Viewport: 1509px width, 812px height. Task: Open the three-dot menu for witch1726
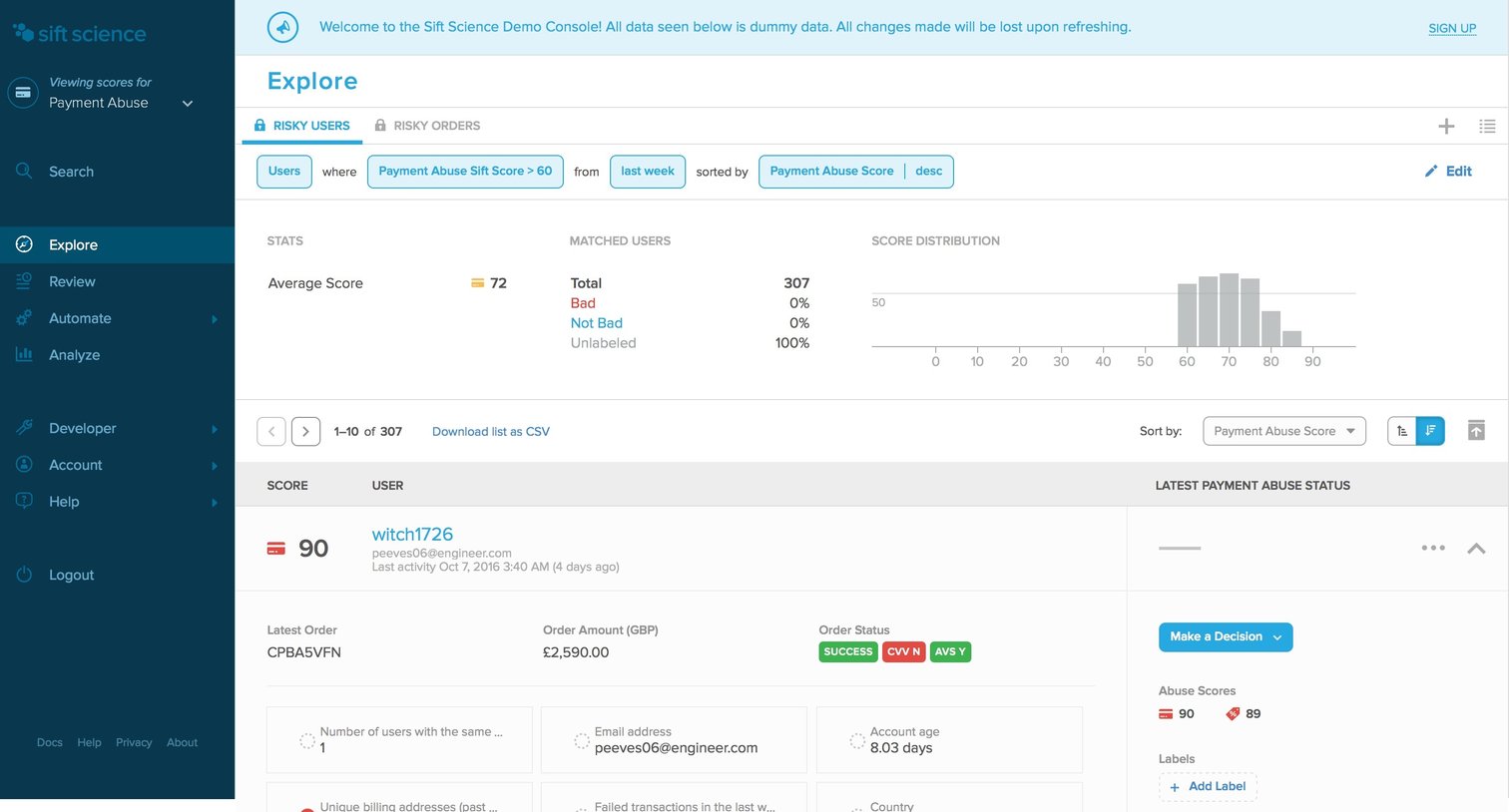(x=1433, y=548)
